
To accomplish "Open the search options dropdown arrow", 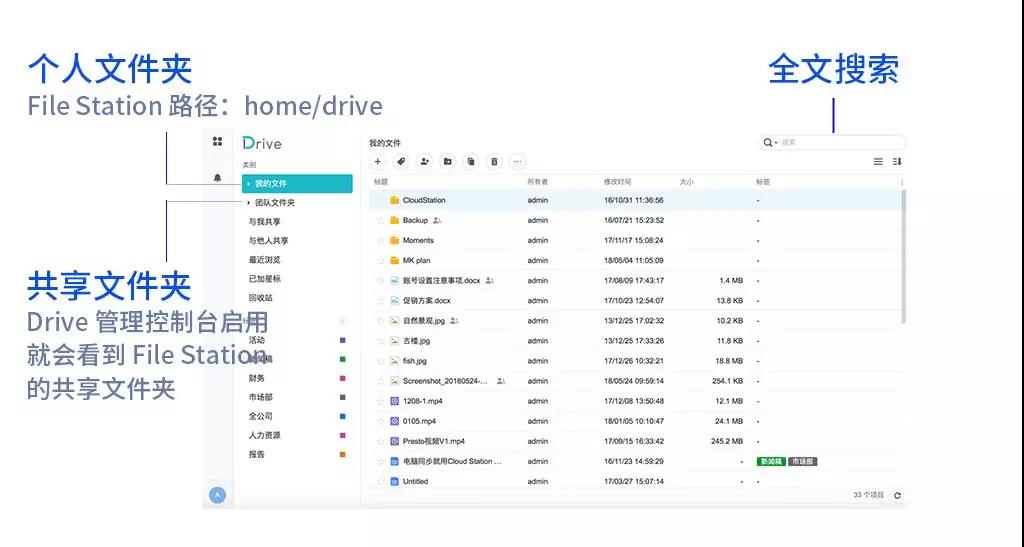I will pyautogui.click(x=776, y=142).
